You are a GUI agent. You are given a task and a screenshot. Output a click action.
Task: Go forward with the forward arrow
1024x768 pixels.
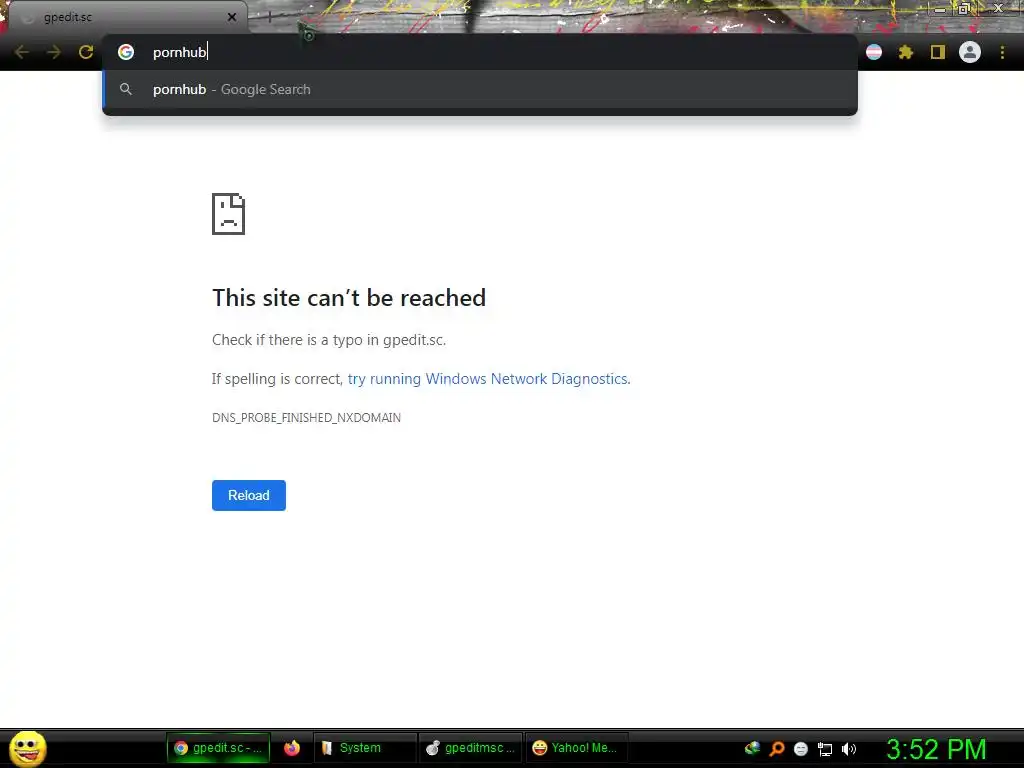(x=54, y=52)
